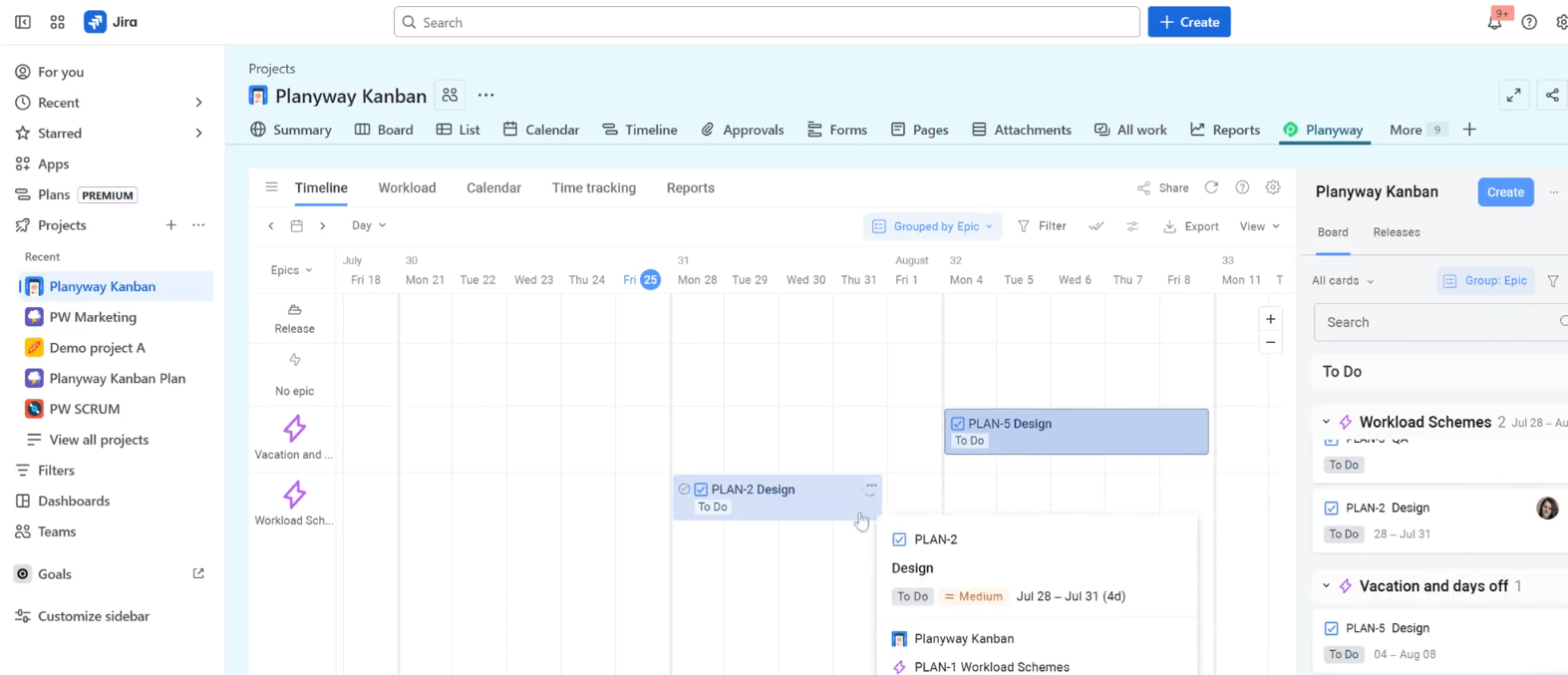Open the app switcher grid icon
Viewport: 1568px width, 675px height.
point(58,22)
